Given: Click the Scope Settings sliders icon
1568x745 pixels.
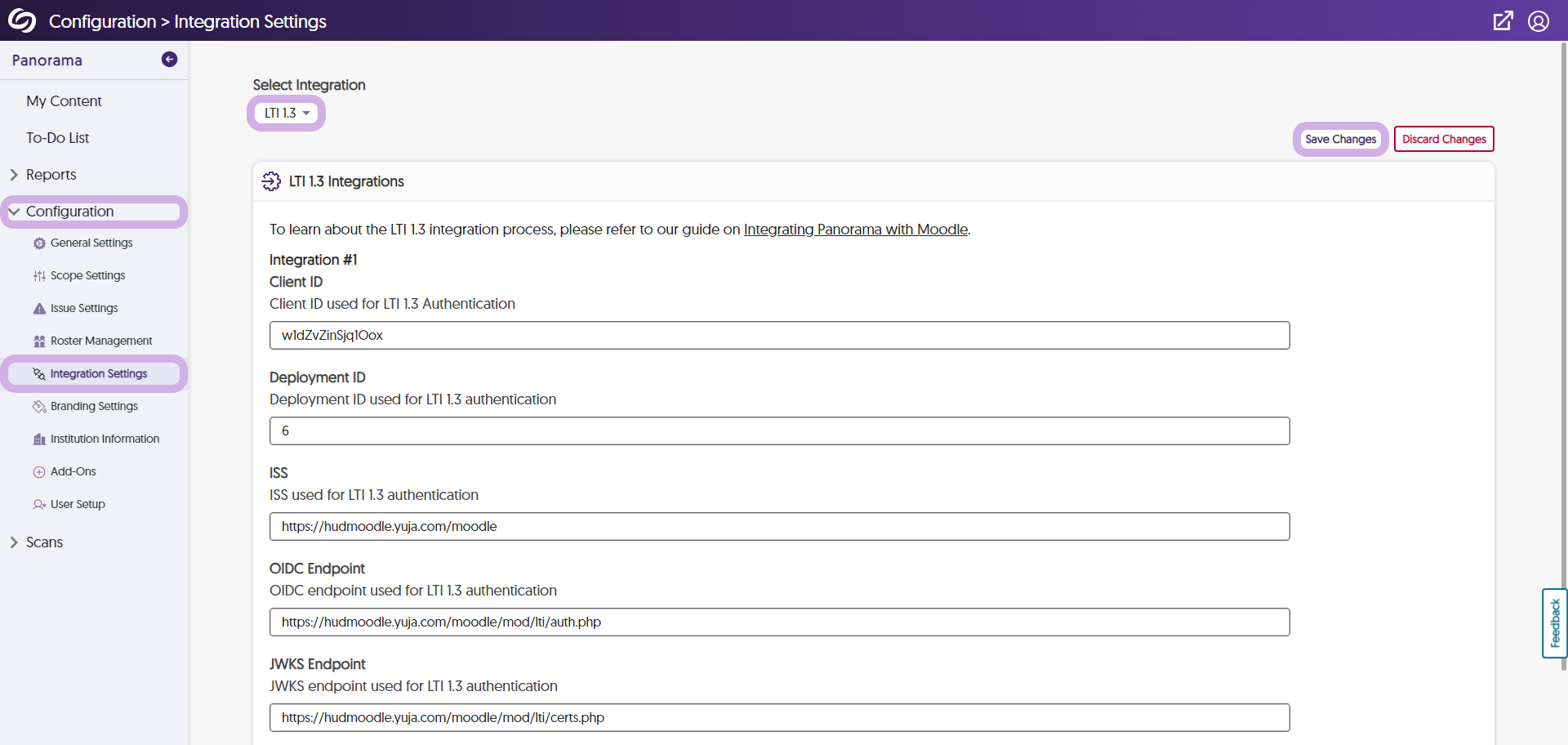Looking at the screenshot, I should coord(39,276).
